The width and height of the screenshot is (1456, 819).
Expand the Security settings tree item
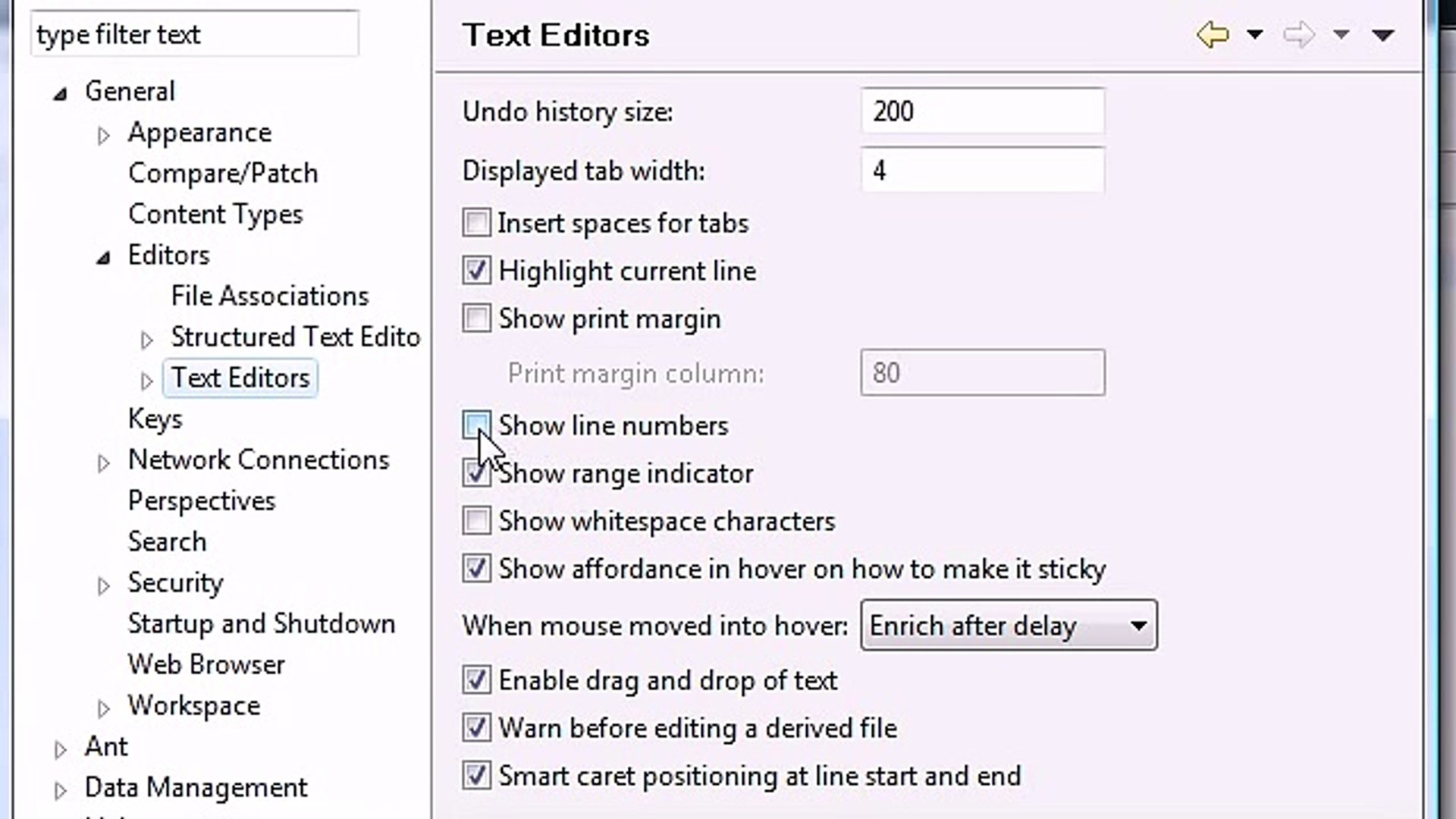104,582
